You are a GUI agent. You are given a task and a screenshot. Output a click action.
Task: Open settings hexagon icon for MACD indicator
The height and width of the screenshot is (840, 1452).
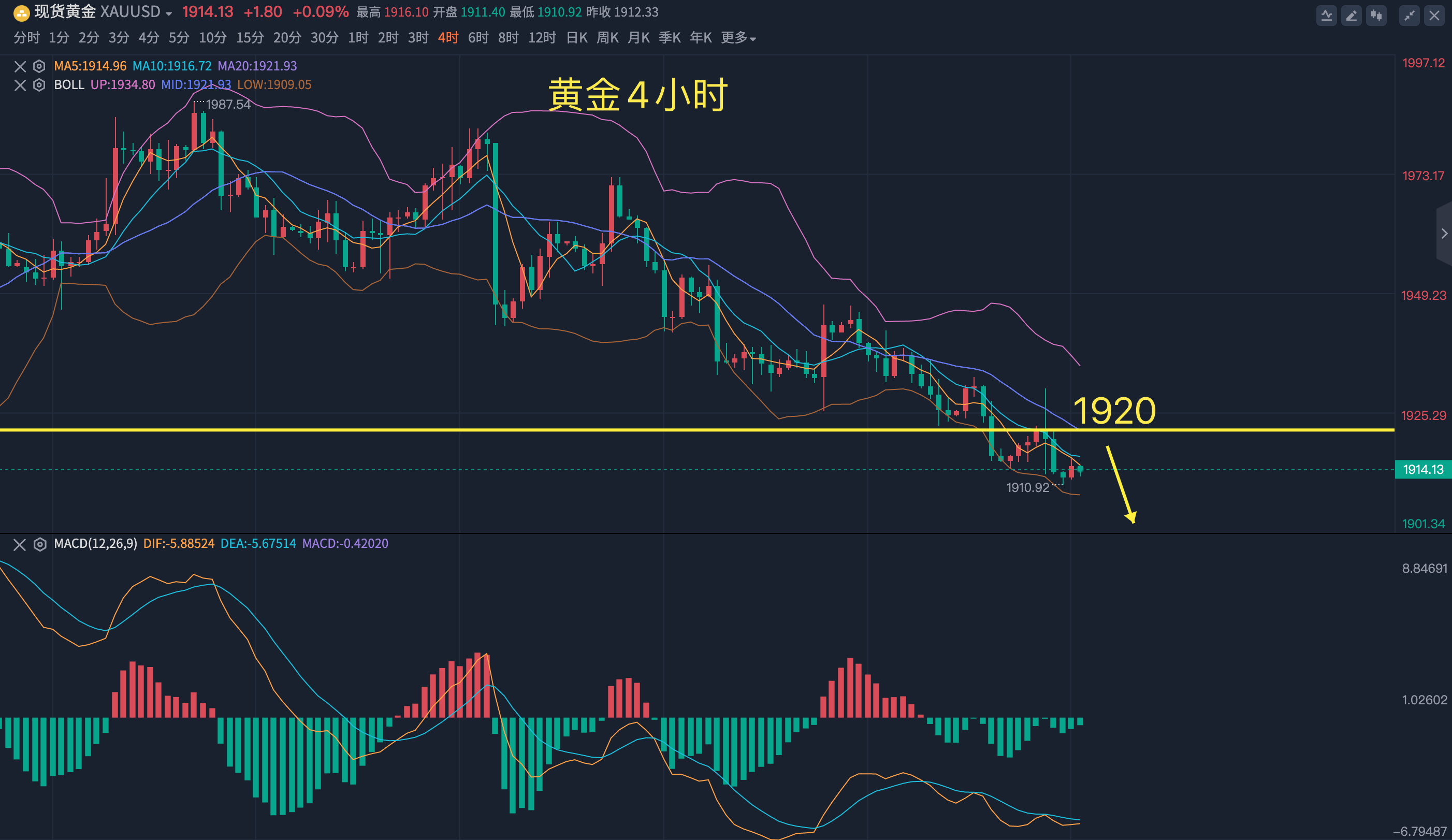(x=40, y=544)
